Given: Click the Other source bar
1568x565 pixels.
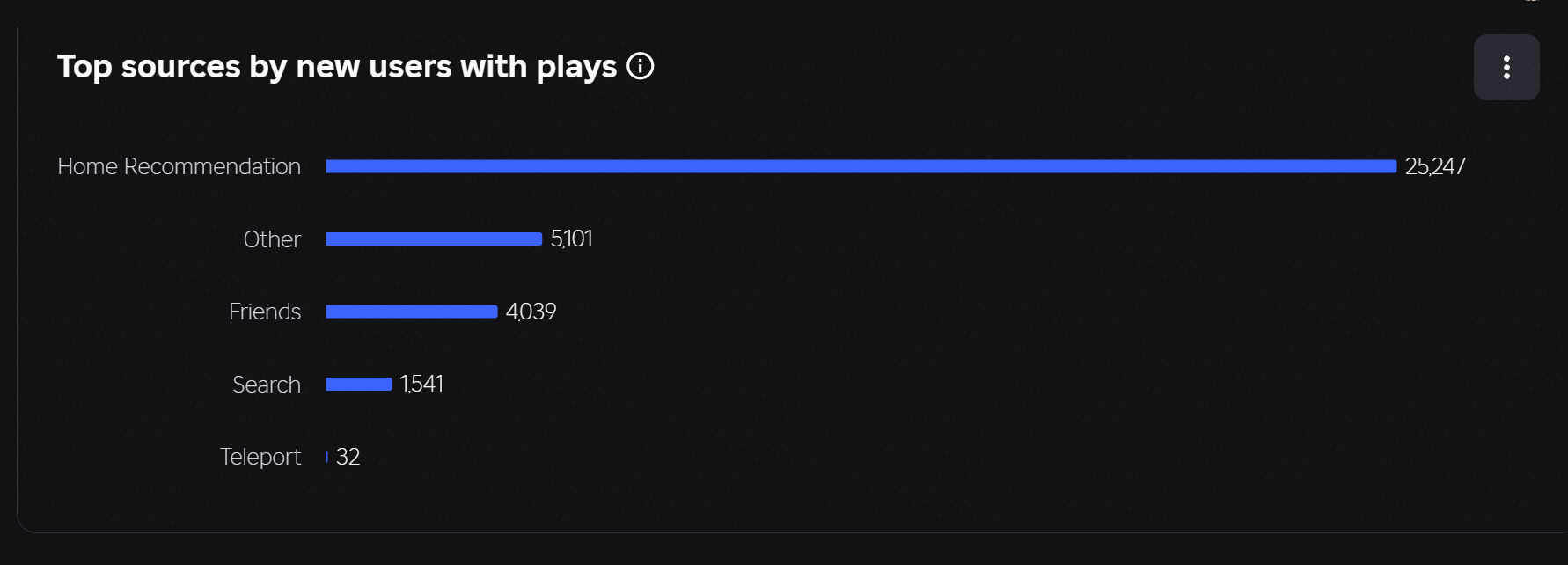Looking at the screenshot, I should click(x=434, y=239).
